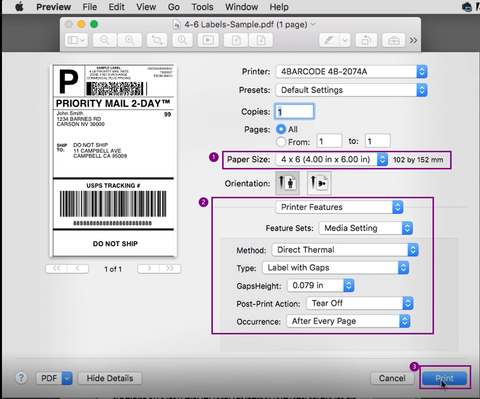Open the Printer dropdown 4BARCODE 4B-2074A

351,71
